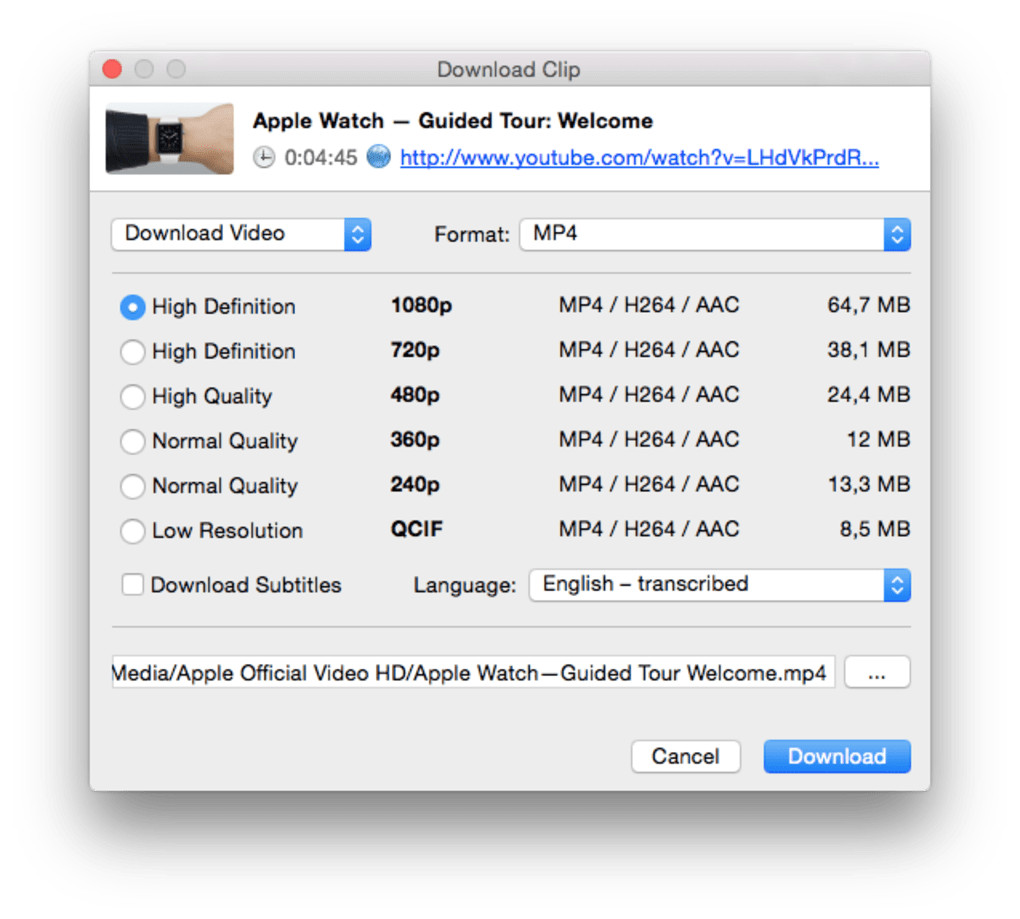Select the 1080p High Definition option
Viewport: 1020px width, 919px height.
(132, 307)
